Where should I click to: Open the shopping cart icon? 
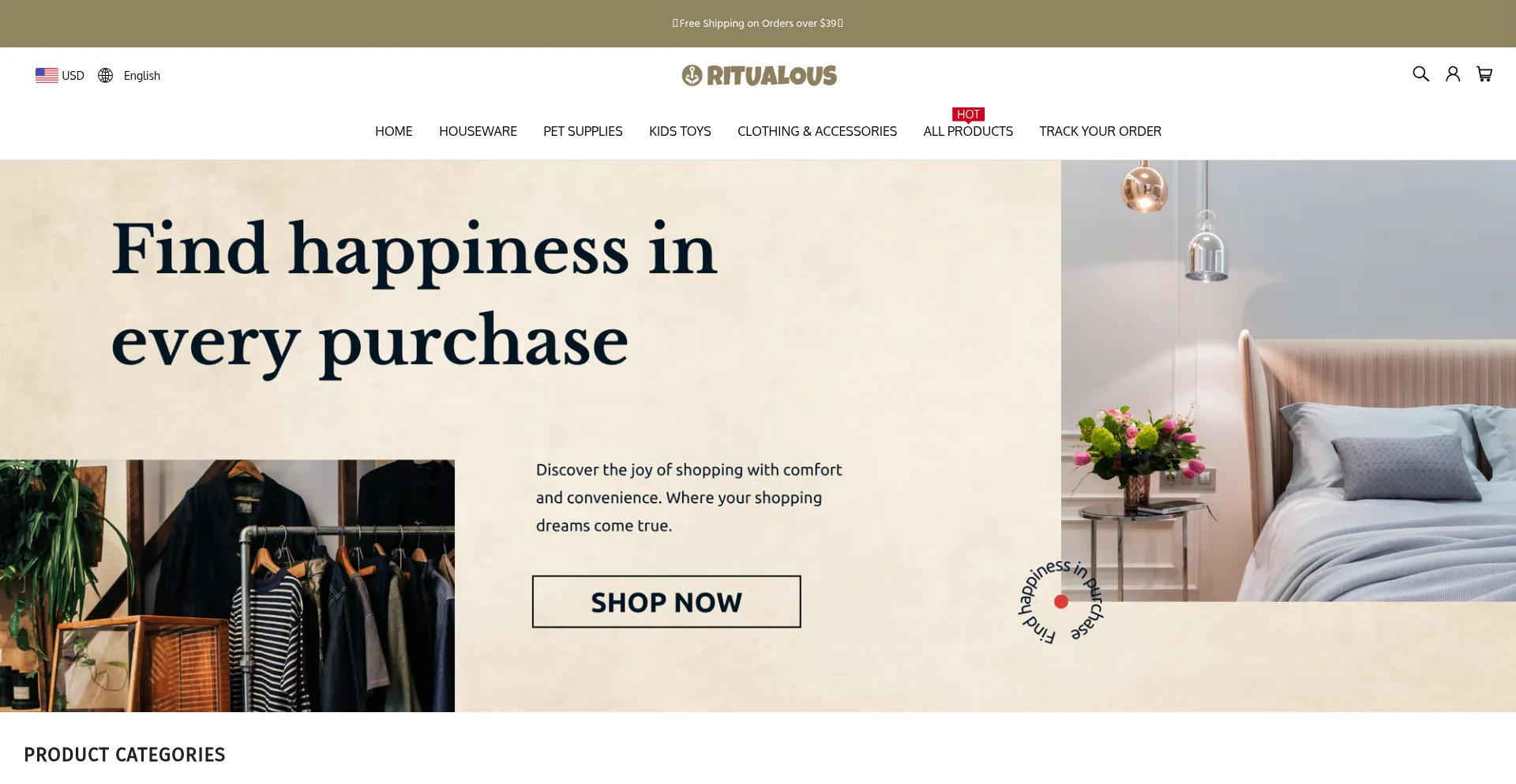[x=1484, y=74]
